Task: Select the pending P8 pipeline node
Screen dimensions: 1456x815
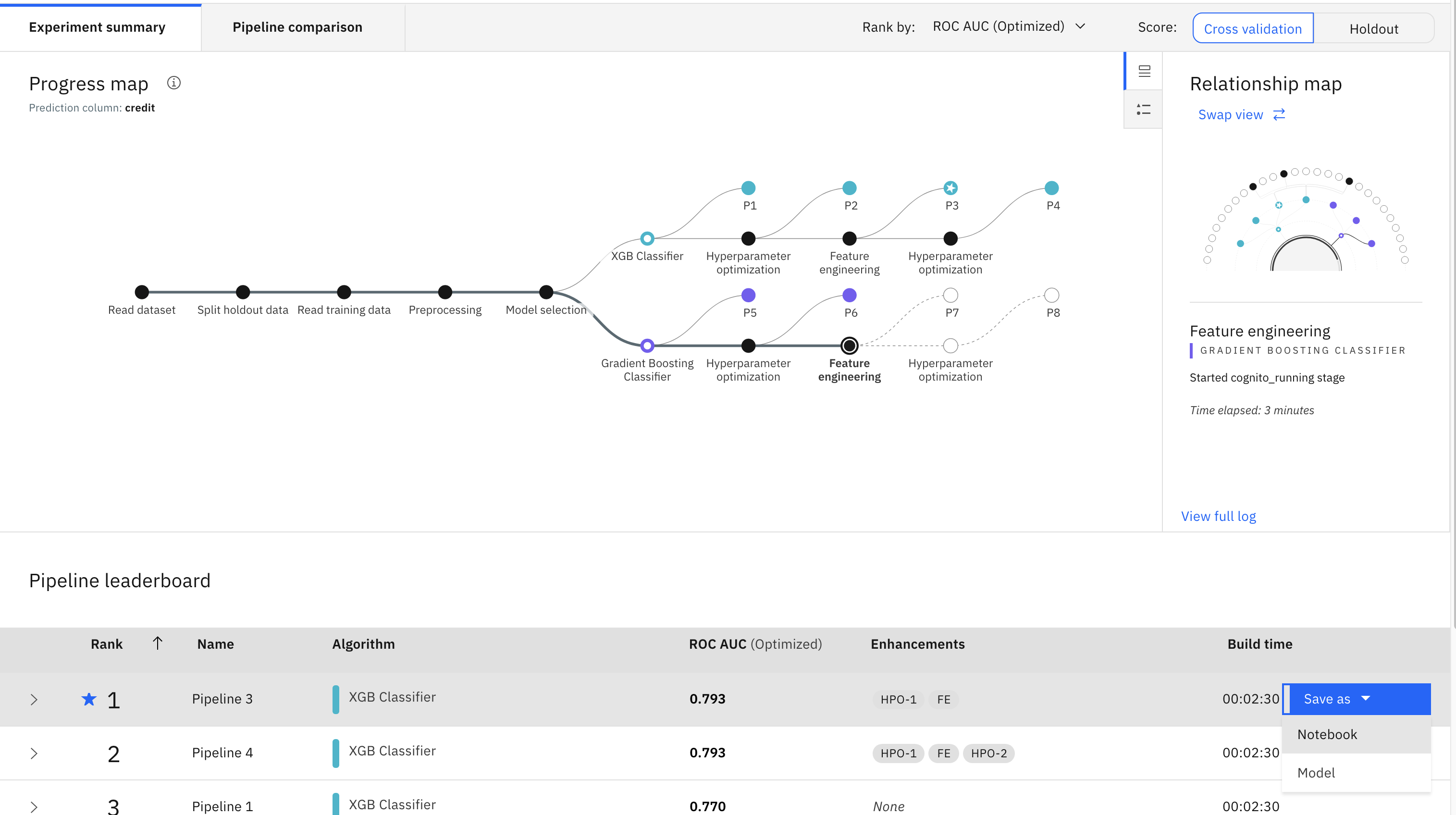Action: point(1052,295)
